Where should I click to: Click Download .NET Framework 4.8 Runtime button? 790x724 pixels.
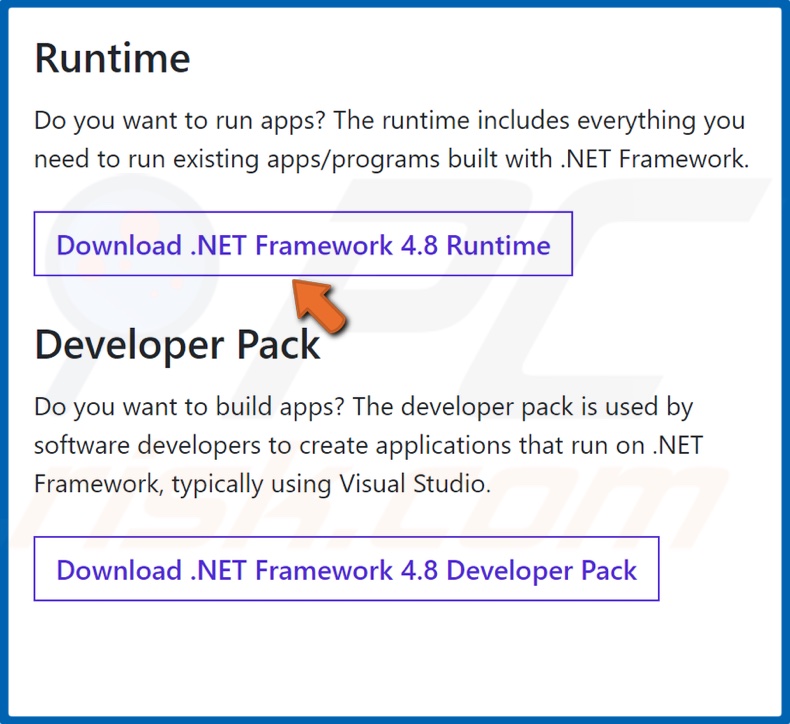click(x=303, y=244)
